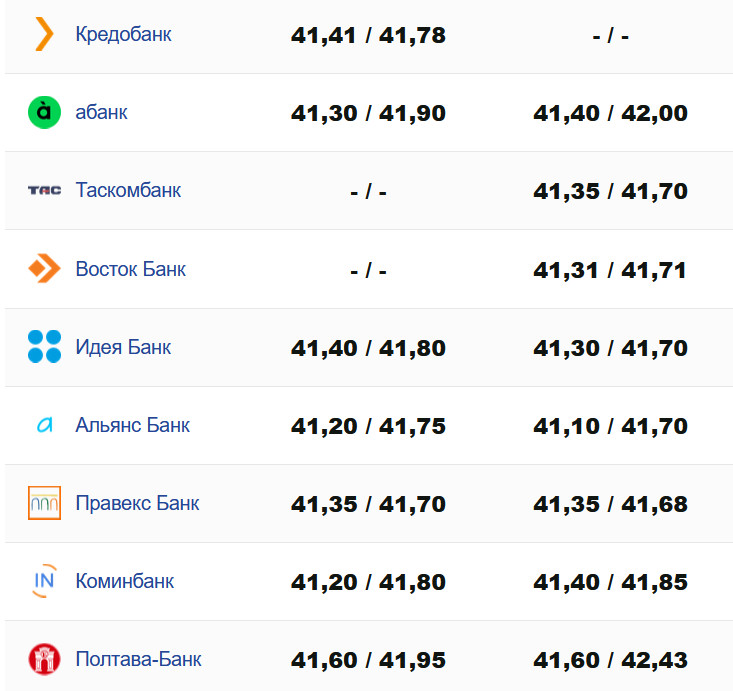Open the абанк bank link

click(101, 112)
